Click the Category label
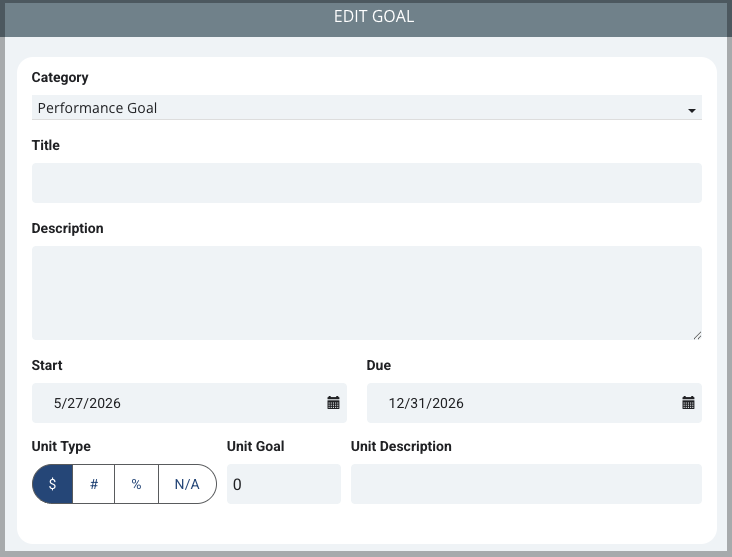Screen dimensions: 732x557 (60, 78)
